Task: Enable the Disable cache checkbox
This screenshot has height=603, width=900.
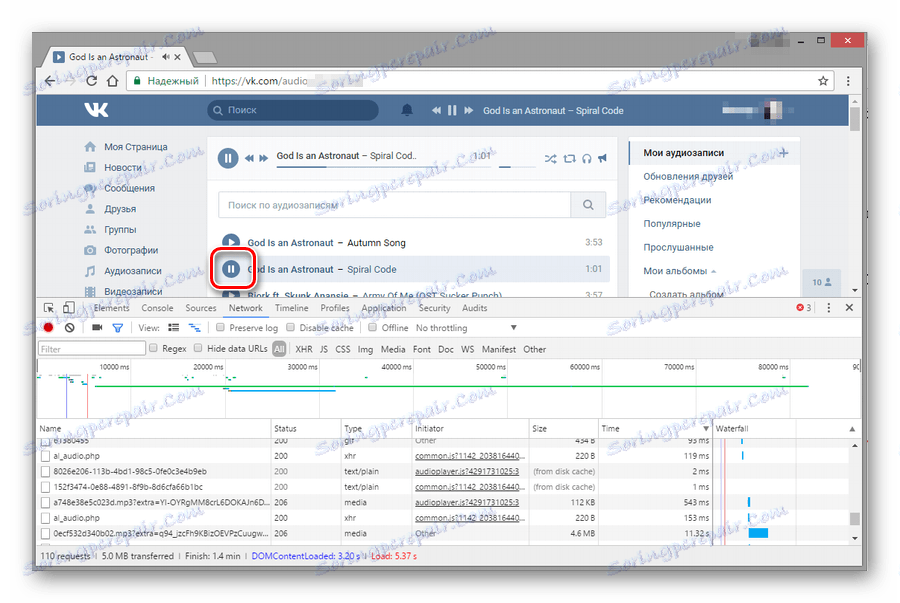Action: pos(290,327)
